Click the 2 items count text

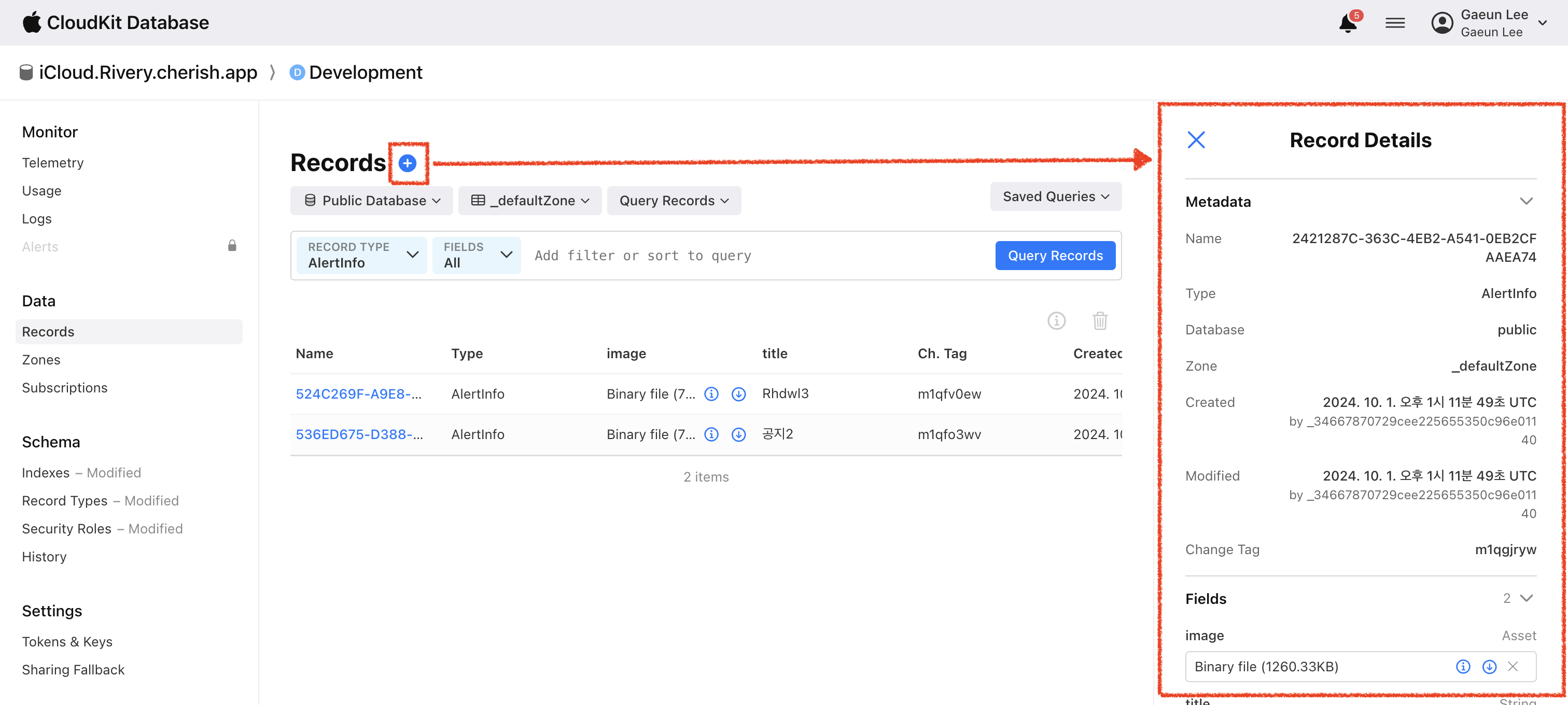click(x=706, y=477)
